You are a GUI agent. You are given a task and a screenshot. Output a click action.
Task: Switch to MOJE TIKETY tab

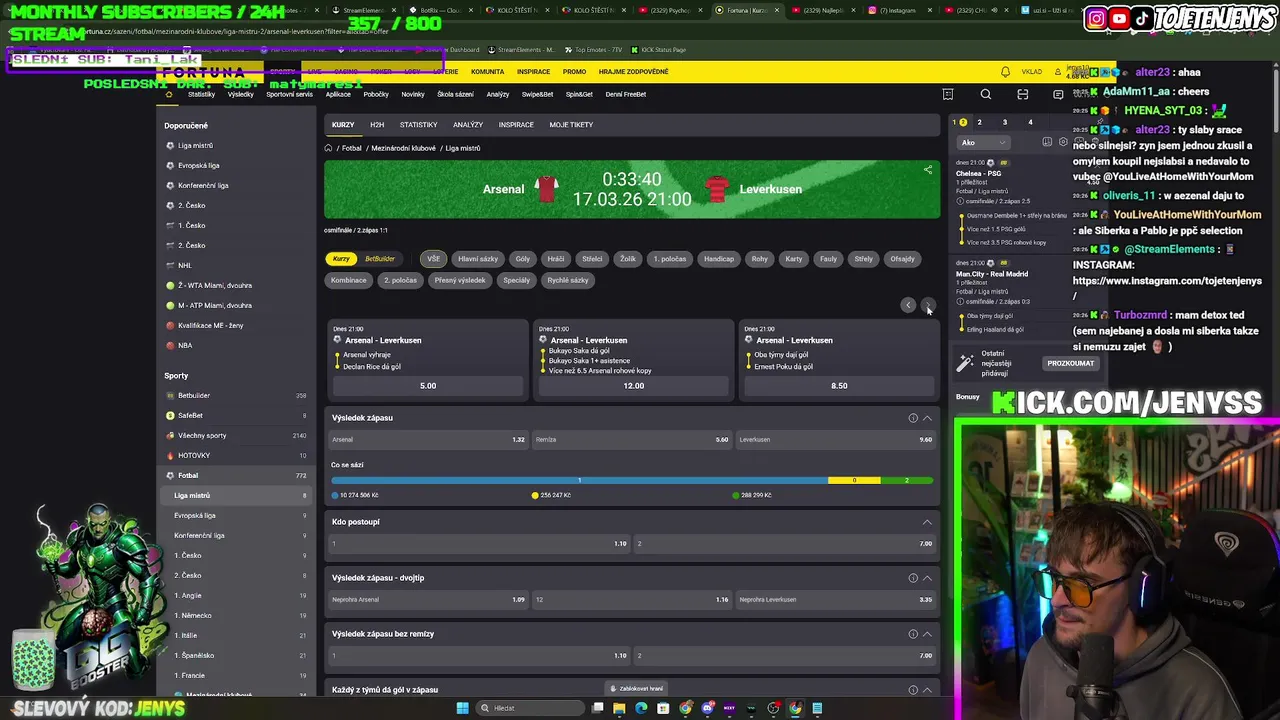pos(571,125)
